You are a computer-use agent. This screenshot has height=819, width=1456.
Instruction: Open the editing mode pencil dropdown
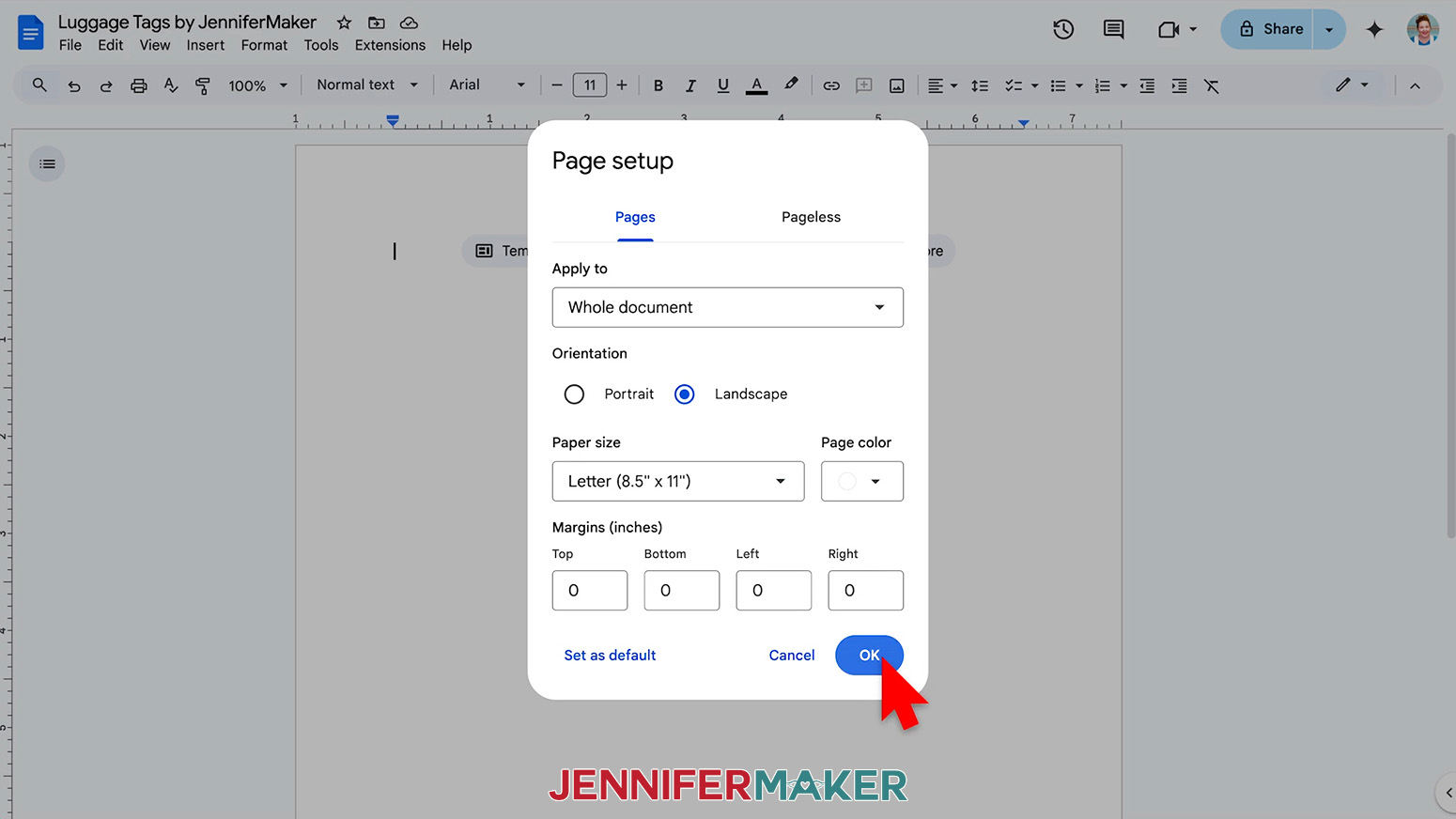pos(1352,85)
